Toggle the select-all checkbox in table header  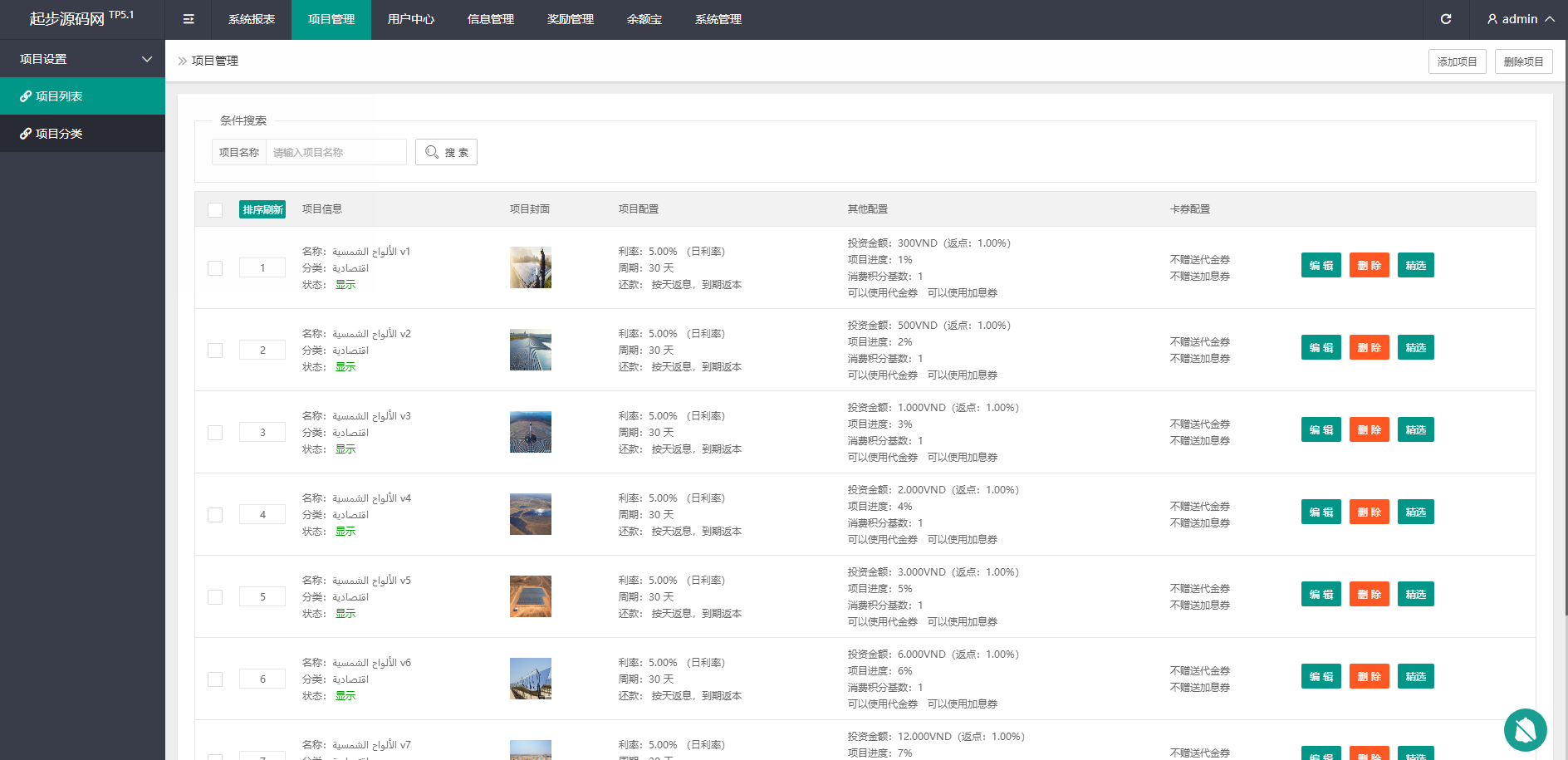[215, 209]
